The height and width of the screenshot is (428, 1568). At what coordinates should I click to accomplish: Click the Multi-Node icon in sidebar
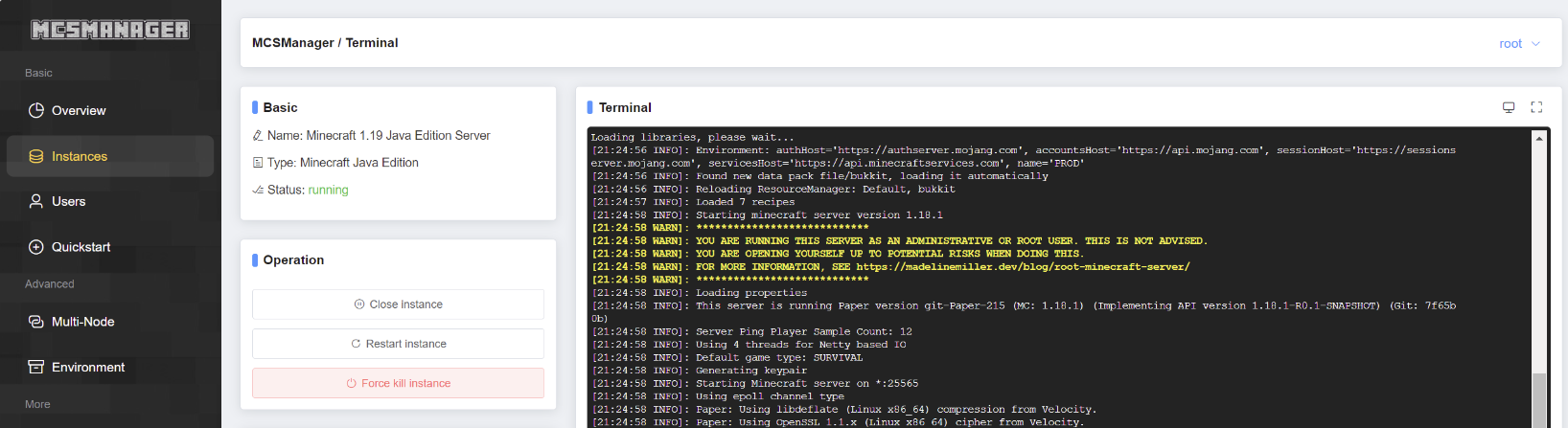[x=36, y=322]
